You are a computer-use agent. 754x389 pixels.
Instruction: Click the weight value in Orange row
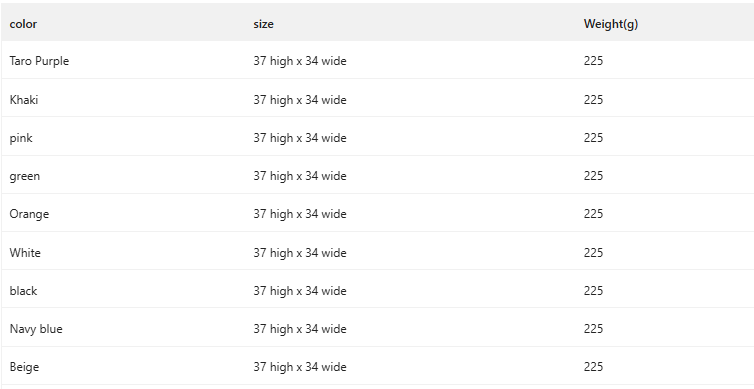coord(593,214)
